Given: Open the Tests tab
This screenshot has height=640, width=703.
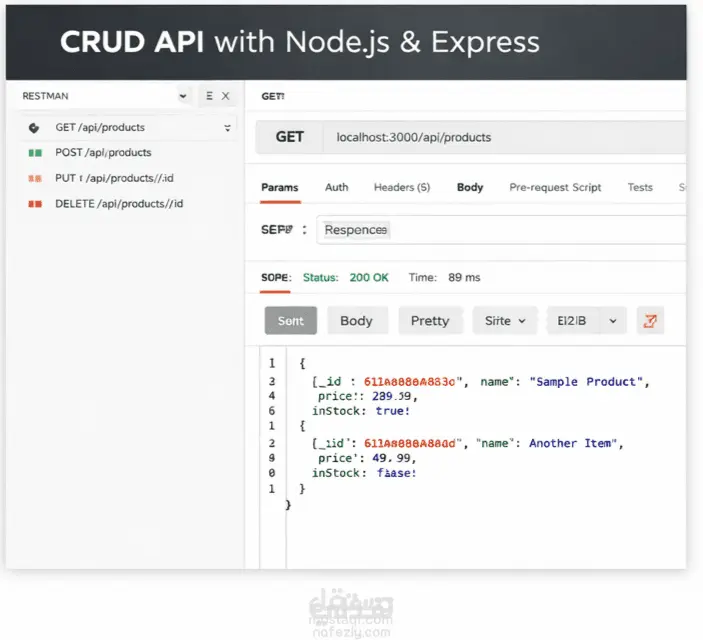Looking at the screenshot, I should tap(640, 187).
